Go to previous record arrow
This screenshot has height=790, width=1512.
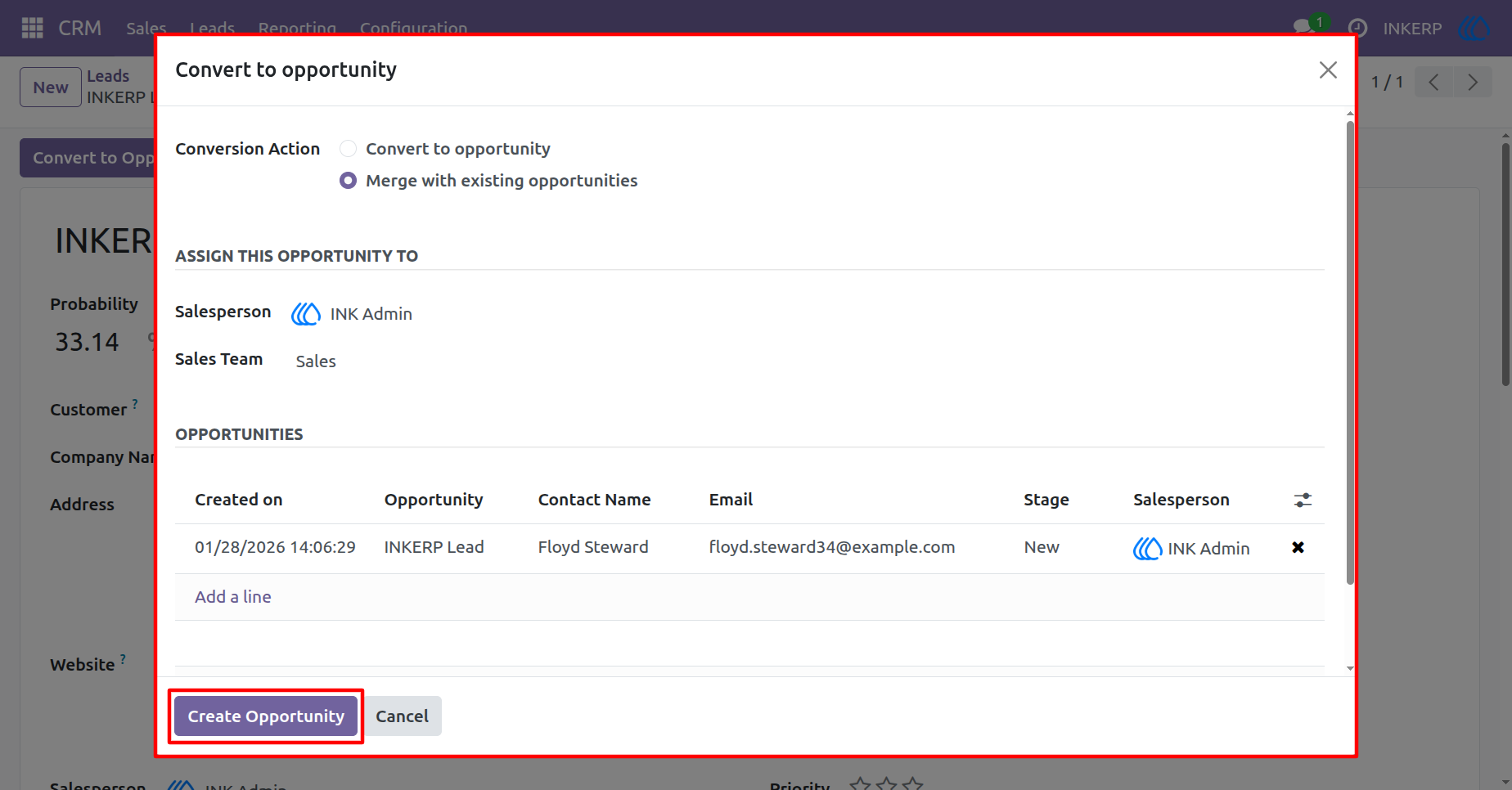1433,82
